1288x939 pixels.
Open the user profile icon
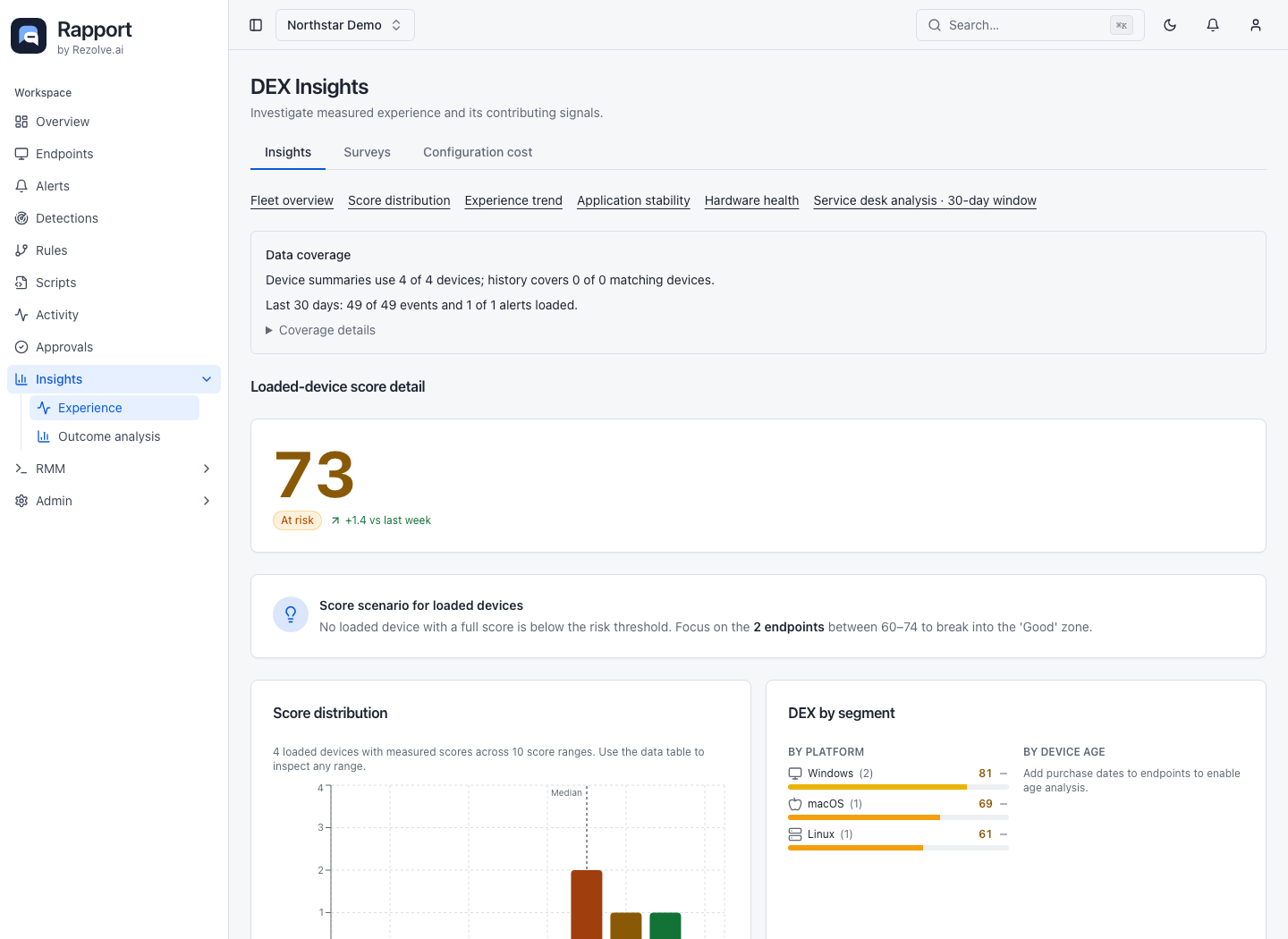(x=1256, y=25)
